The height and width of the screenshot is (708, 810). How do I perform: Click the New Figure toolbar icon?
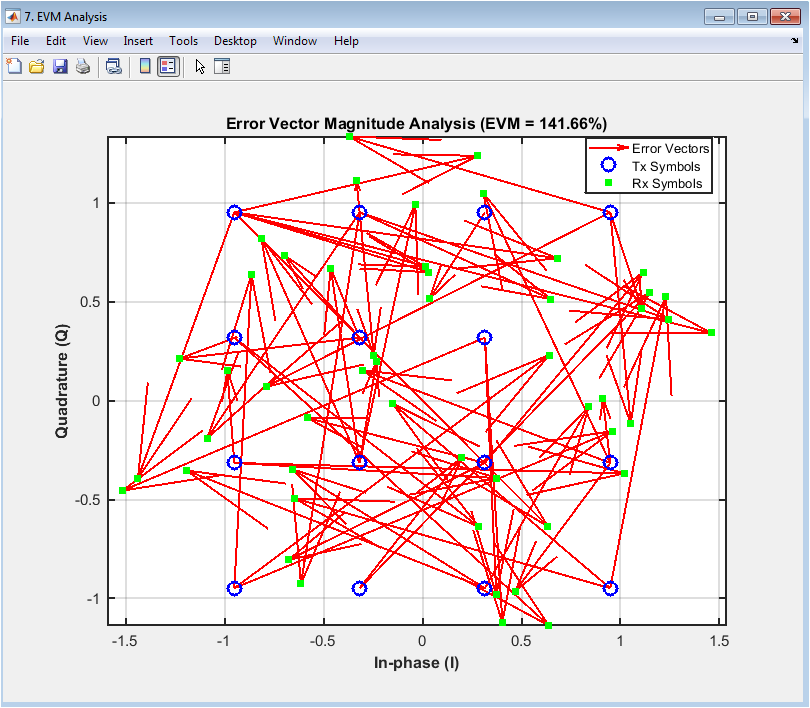(x=14, y=67)
